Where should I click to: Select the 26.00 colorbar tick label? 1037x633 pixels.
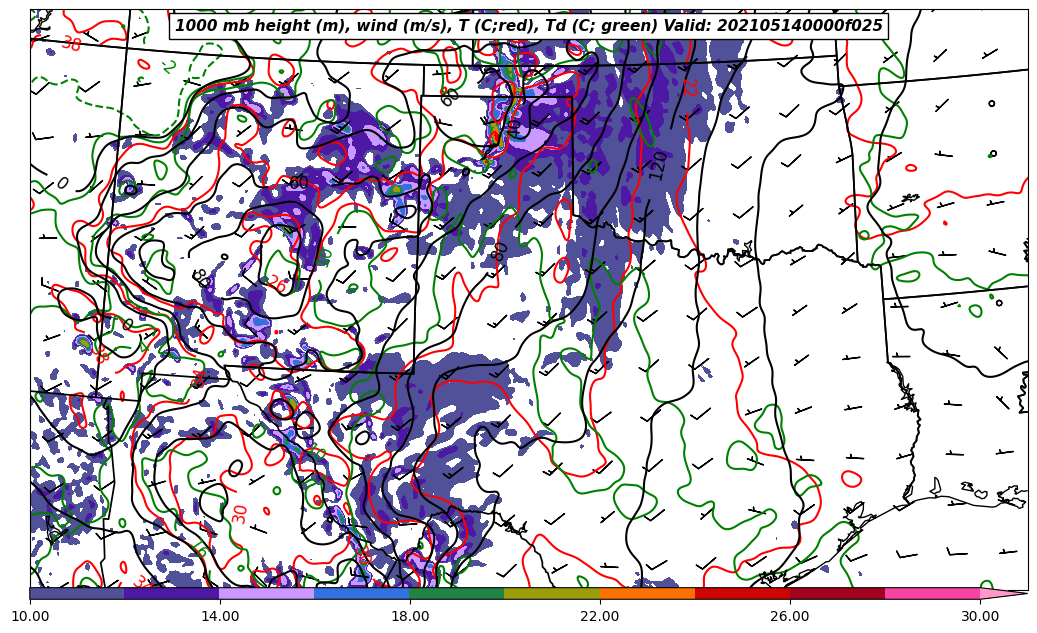[x=790, y=616]
